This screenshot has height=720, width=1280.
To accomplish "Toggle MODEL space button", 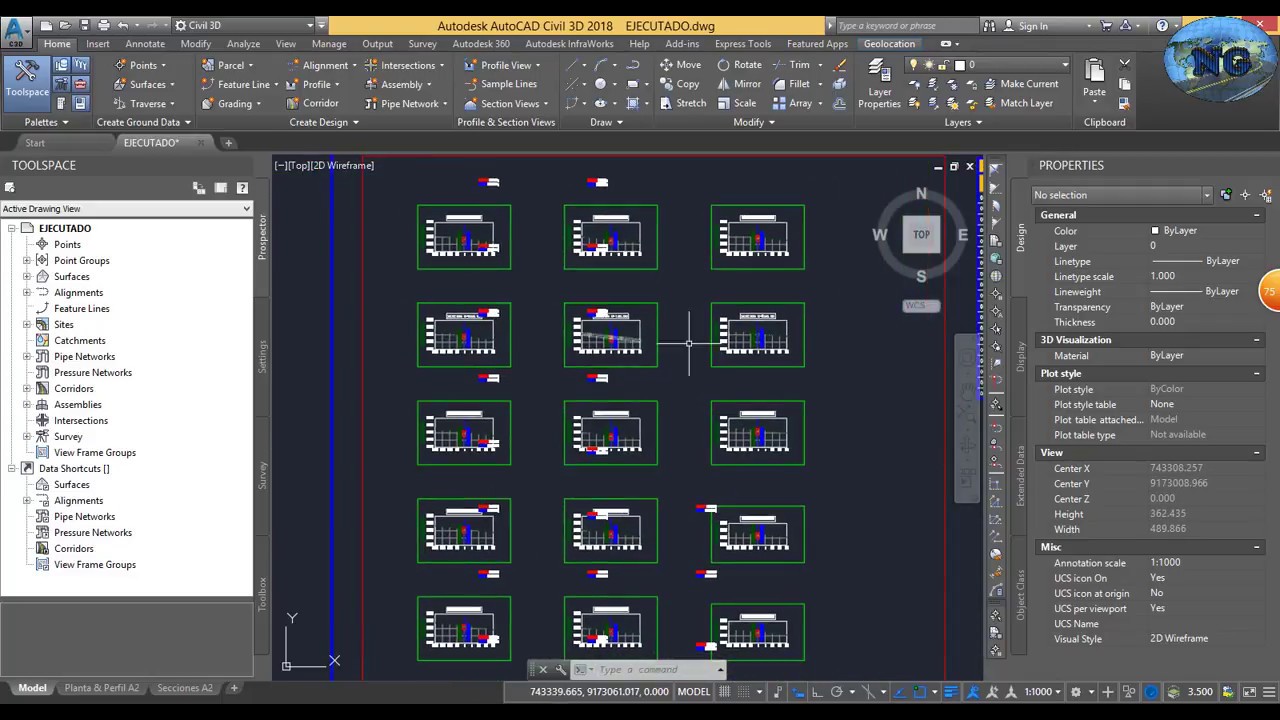I will pos(694,691).
